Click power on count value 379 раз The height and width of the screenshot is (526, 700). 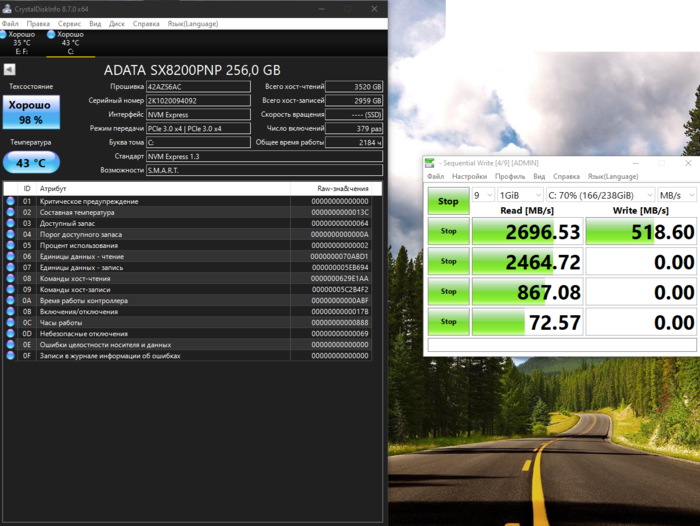(x=354, y=128)
